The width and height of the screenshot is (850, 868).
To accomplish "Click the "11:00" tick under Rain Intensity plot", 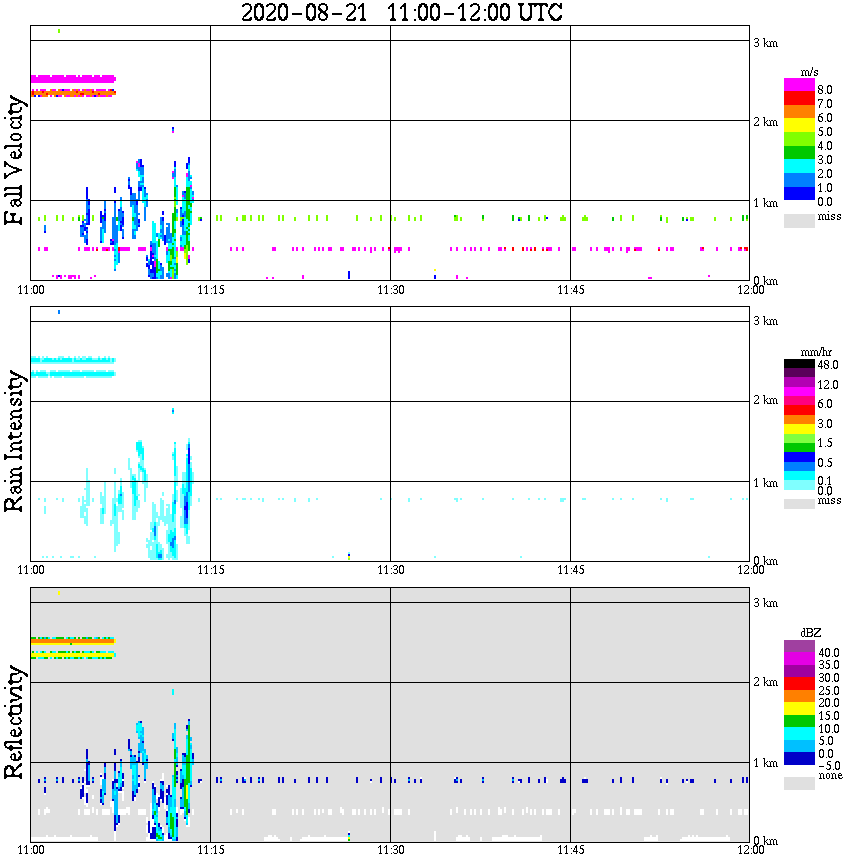I will [30, 570].
